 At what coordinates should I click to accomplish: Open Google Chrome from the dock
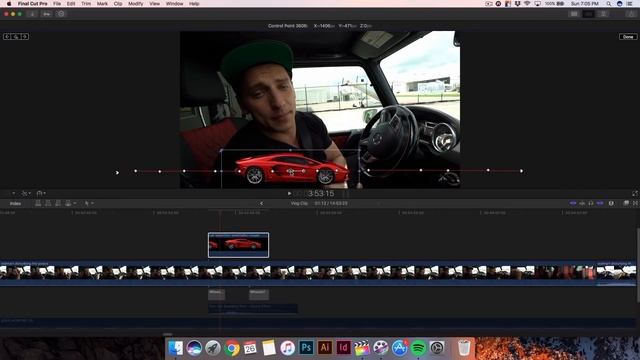[231, 348]
